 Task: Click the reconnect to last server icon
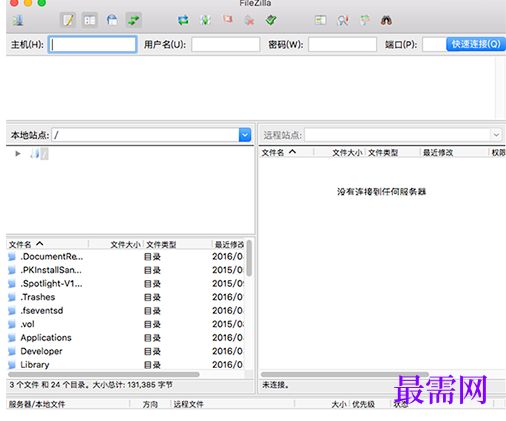tap(271, 21)
